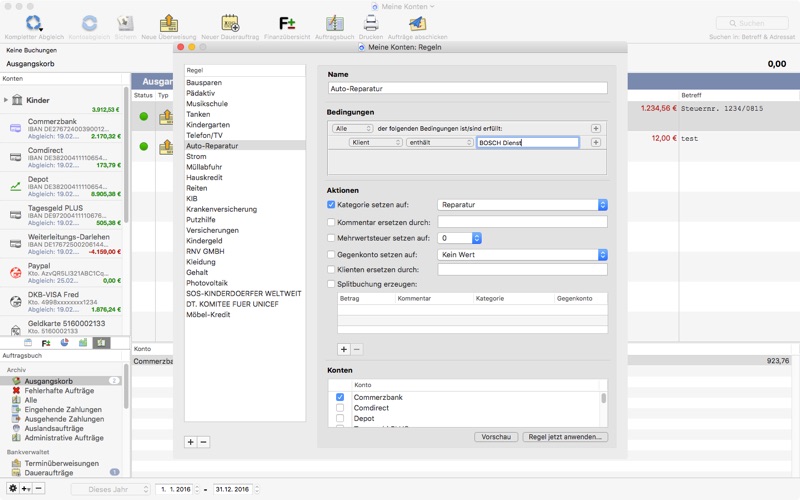Click the Auftragsbuch toolbar icon

[334, 23]
